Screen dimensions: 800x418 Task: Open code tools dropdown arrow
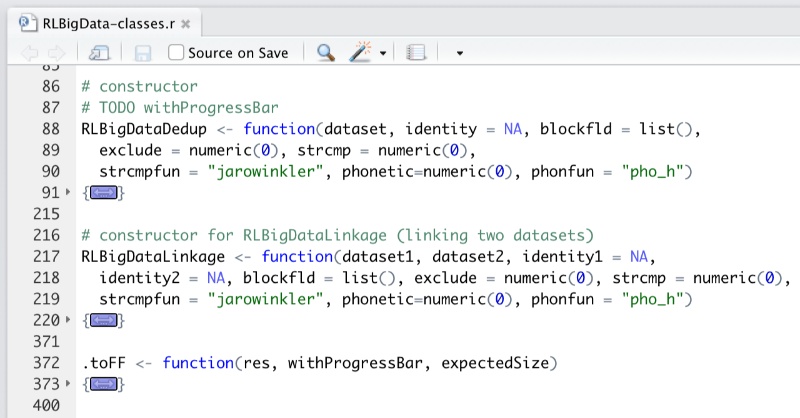383,53
